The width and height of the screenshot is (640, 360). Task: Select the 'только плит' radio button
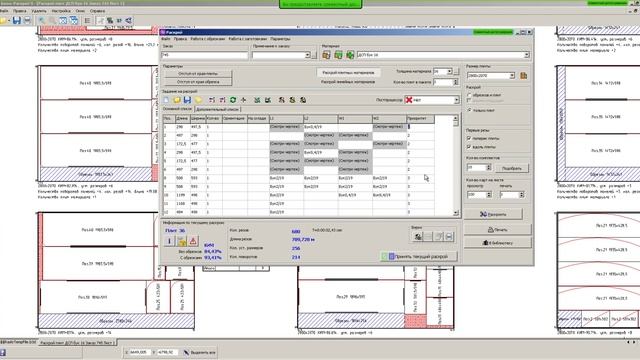coord(469,110)
